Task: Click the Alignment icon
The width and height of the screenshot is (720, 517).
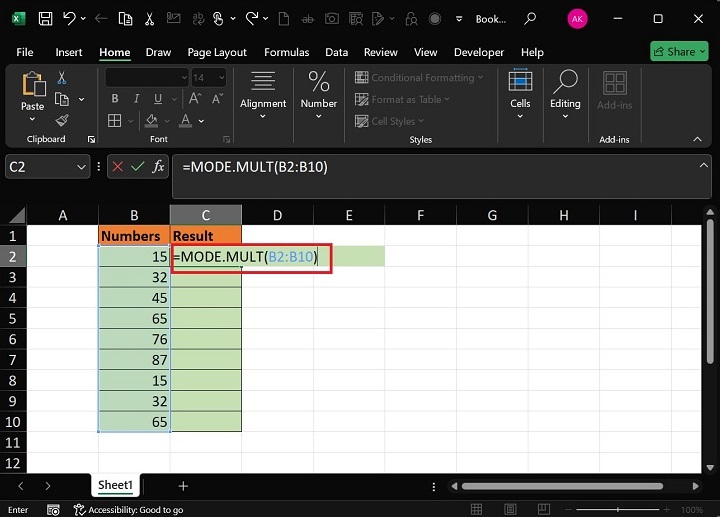Action: [263, 82]
